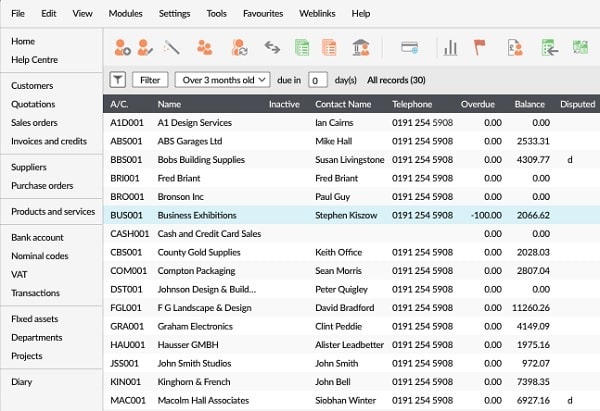
Task: Open Diary in sidebar
Action: 21,382
